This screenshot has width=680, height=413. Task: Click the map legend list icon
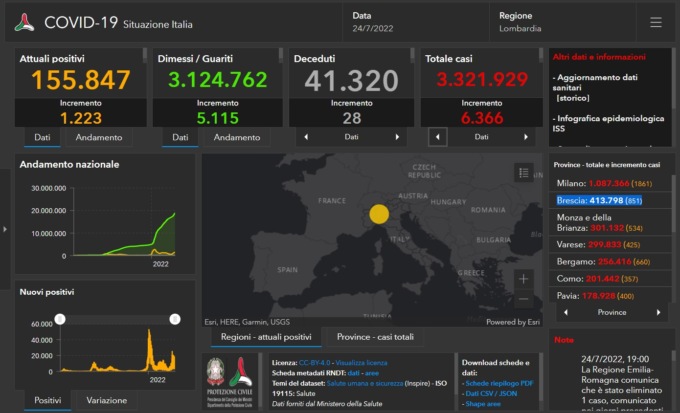523,173
